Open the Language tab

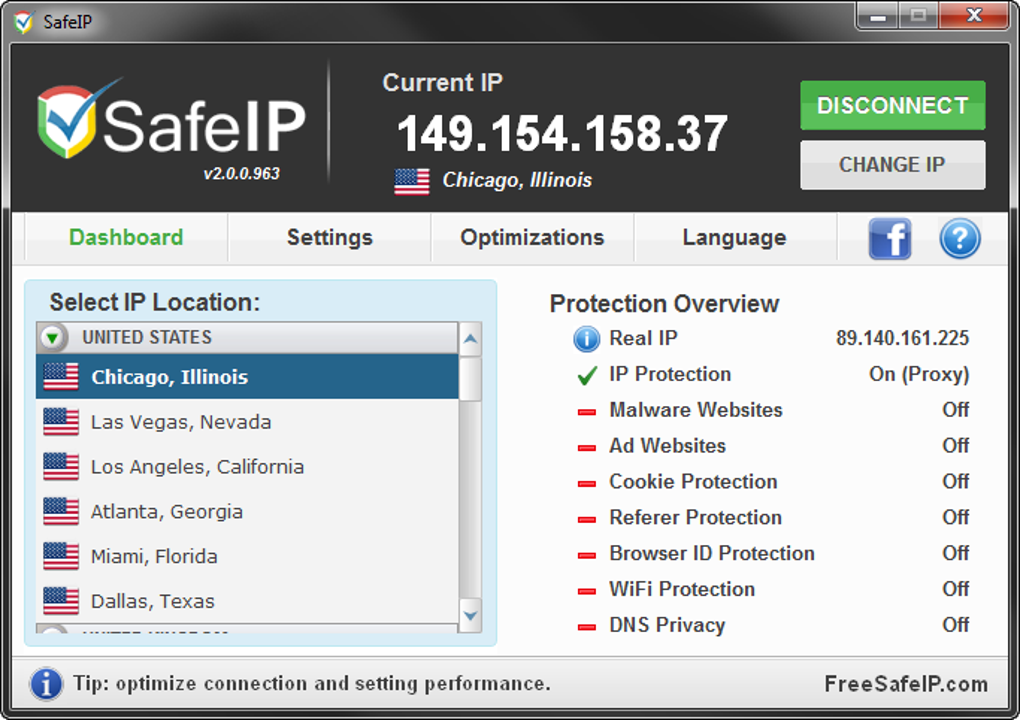tap(734, 237)
